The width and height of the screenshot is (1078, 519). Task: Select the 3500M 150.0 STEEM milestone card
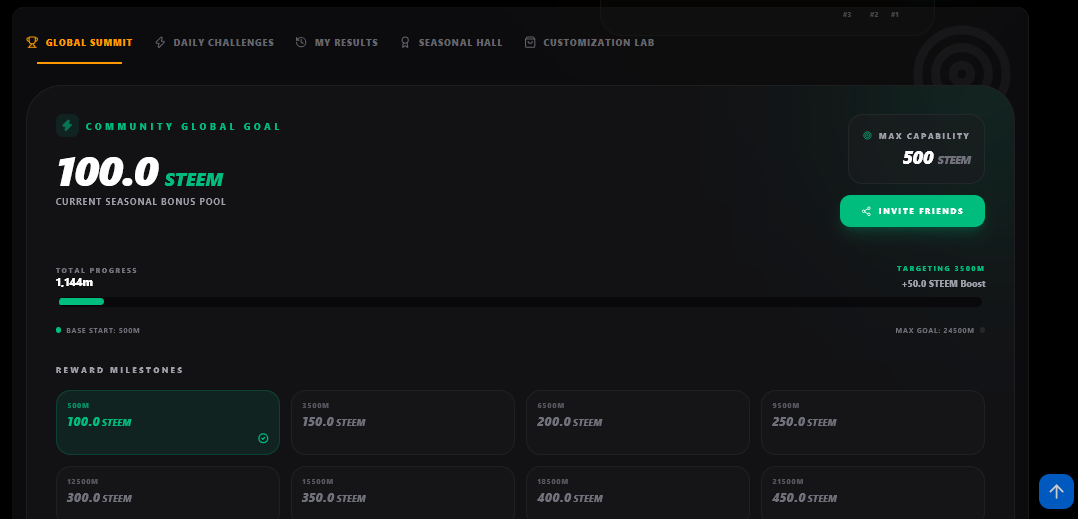(403, 422)
